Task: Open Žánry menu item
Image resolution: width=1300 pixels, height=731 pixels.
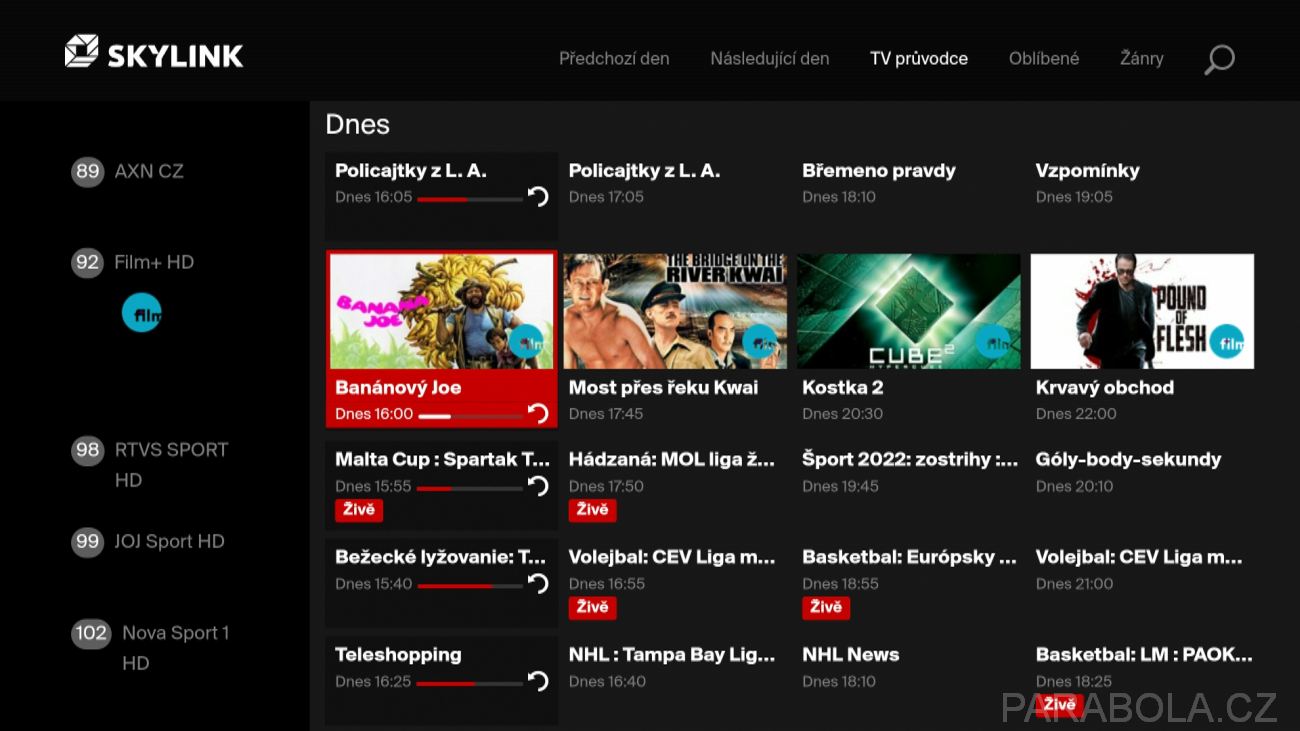Action: [x=1142, y=59]
